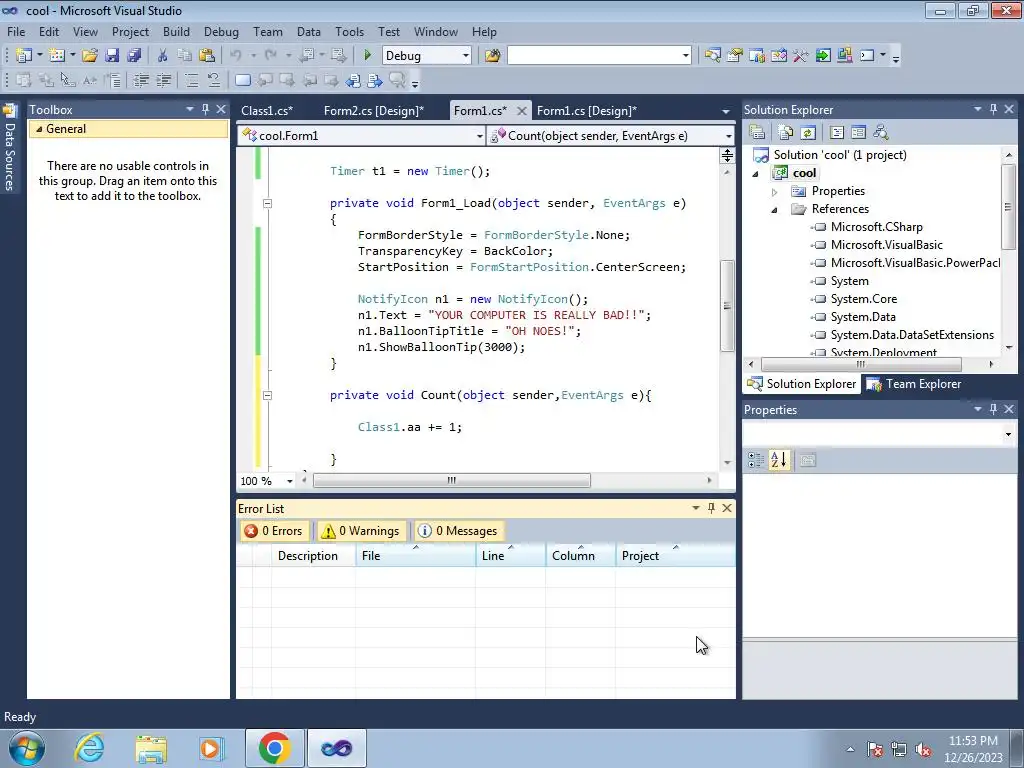1024x768 pixels.
Task: Open the Find search combo box dropdown
Action: click(x=686, y=56)
